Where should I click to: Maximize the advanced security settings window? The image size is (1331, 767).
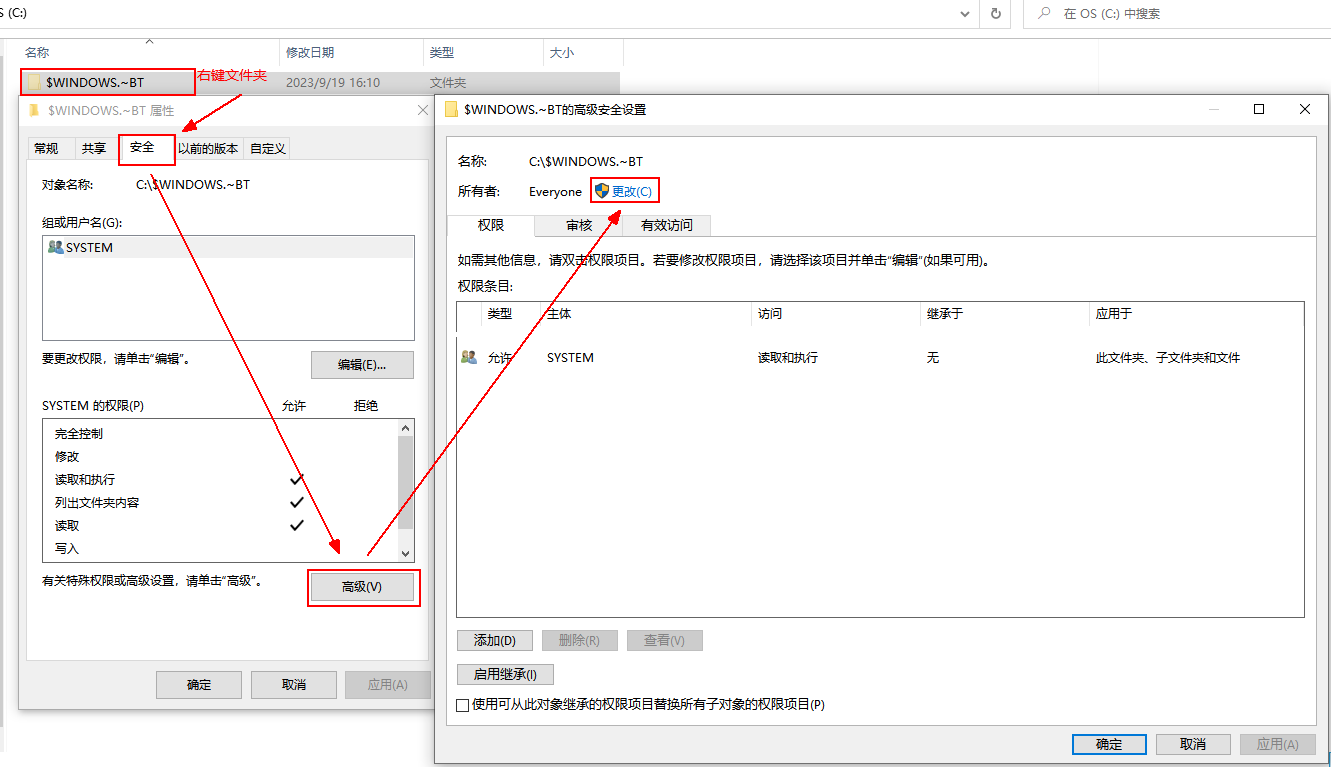click(1259, 109)
